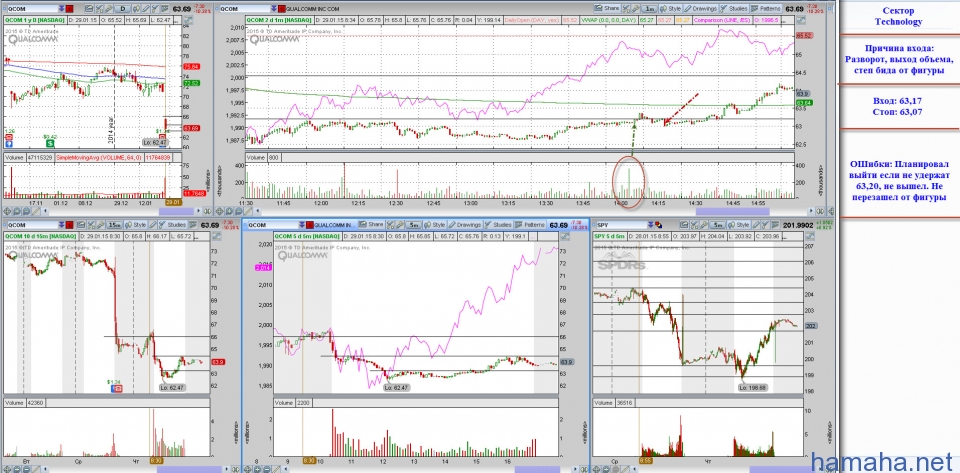This screenshot has width=960, height=473.
Task: Click Share icon in SPY chart toolbar
Action: (684, 225)
